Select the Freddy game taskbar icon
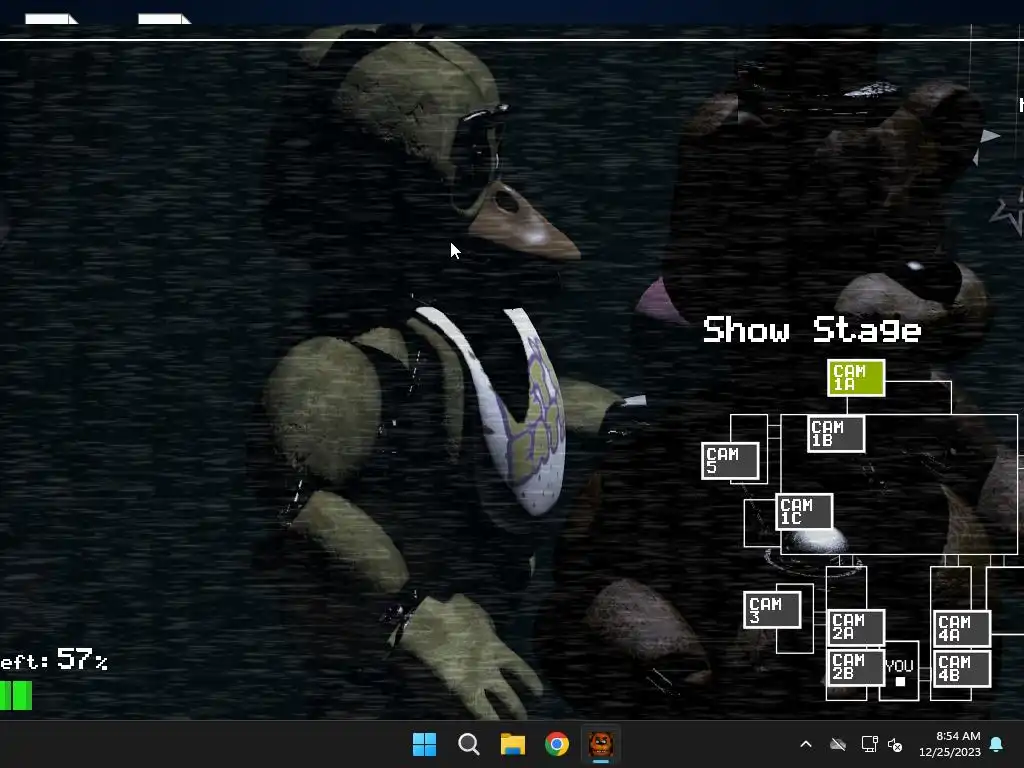 [601, 744]
